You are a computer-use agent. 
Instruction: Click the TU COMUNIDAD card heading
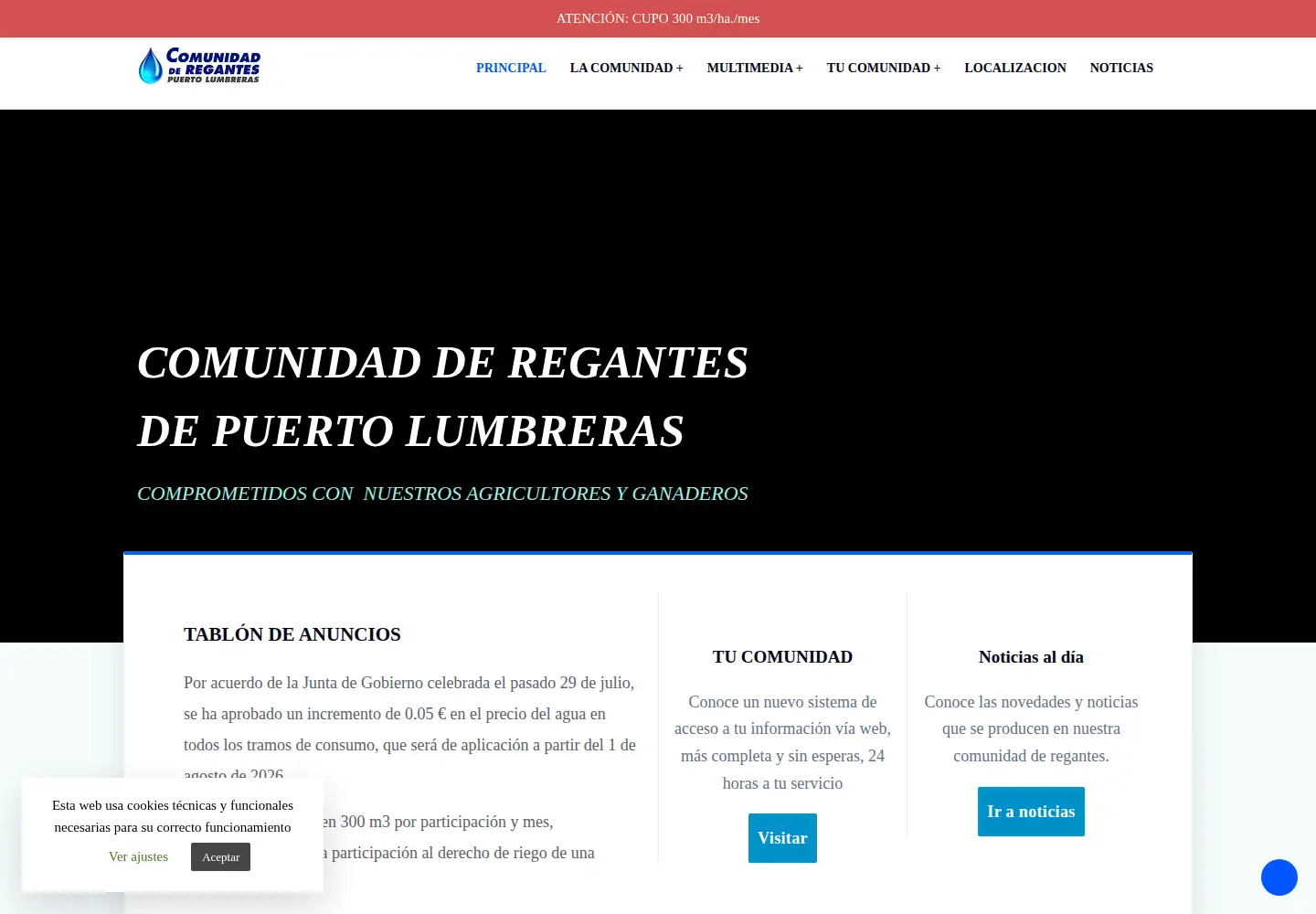pyautogui.click(x=782, y=657)
